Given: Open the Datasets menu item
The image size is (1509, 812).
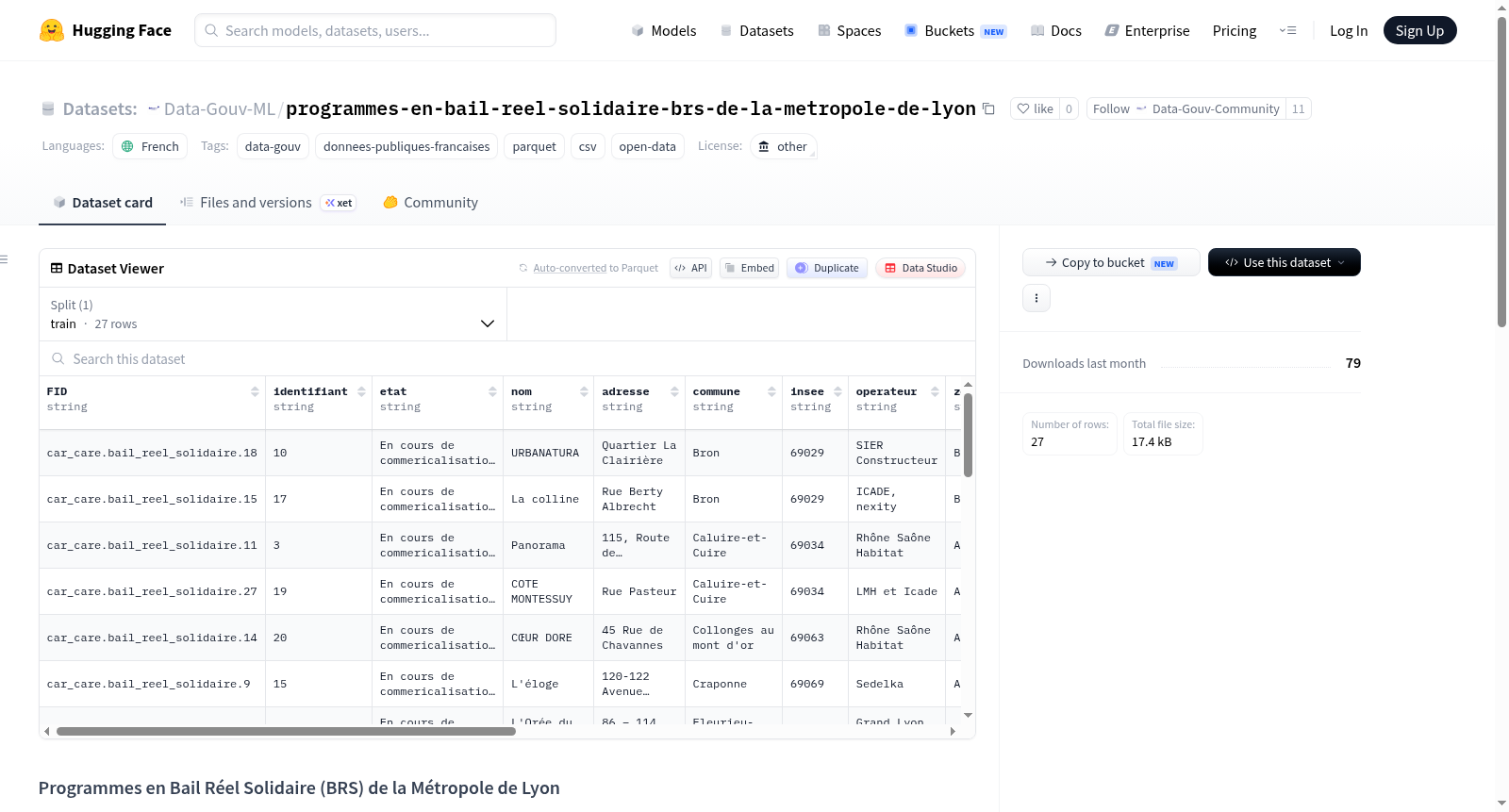Looking at the screenshot, I should coord(756,30).
